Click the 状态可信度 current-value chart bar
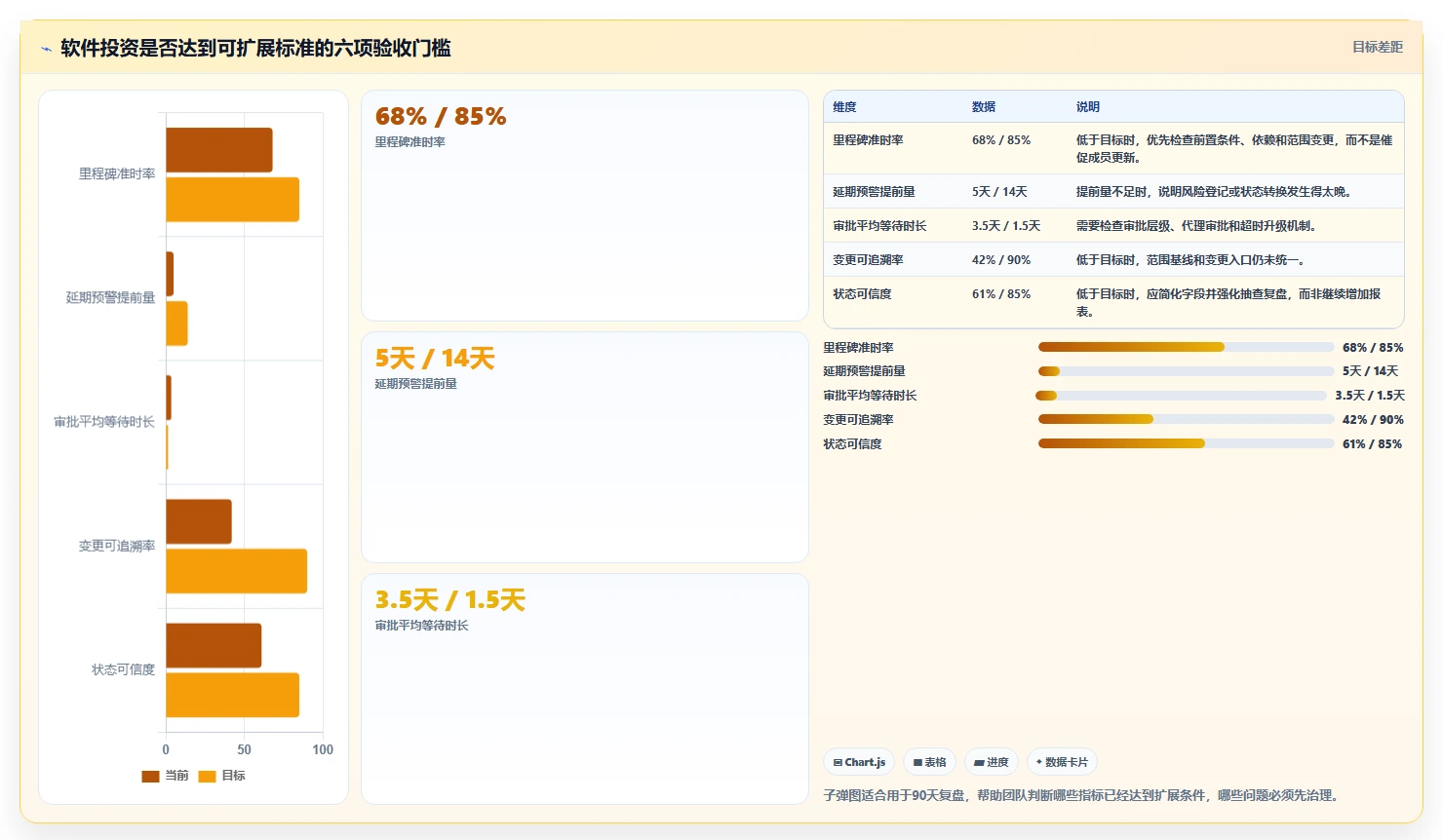 214,646
